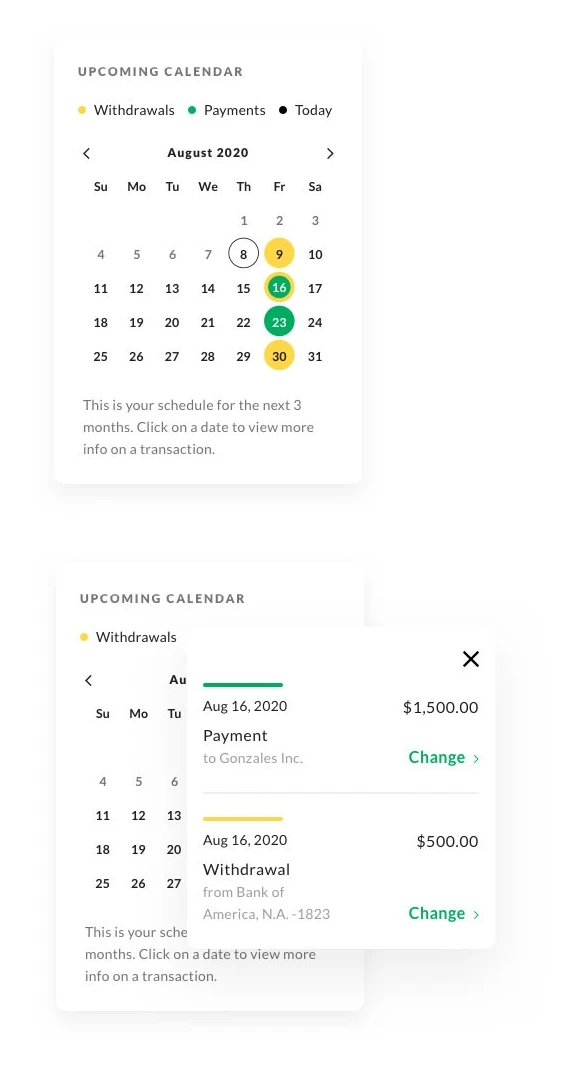577x1091 pixels.
Task: Click the UPCOMING CALENDAR heading
Action: pyautogui.click(x=160, y=71)
